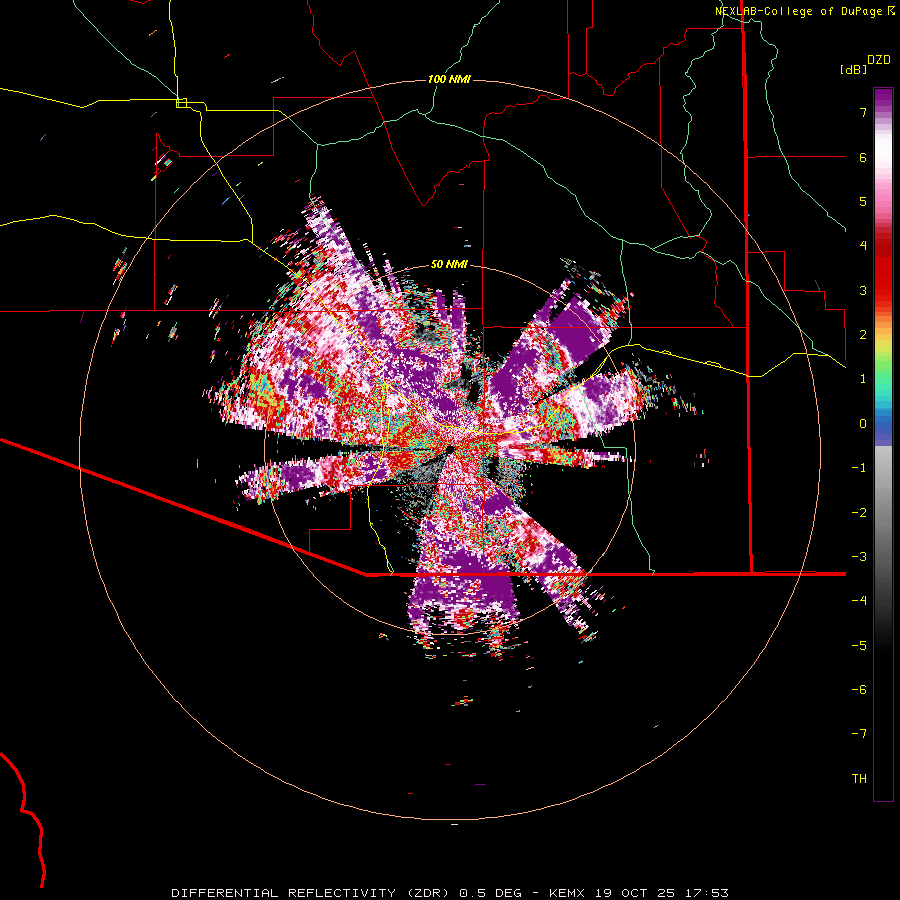Click the 'KEMX' station identifier in caption
Screen dimensions: 900x900
pyautogui.click(x=568, y=893)
